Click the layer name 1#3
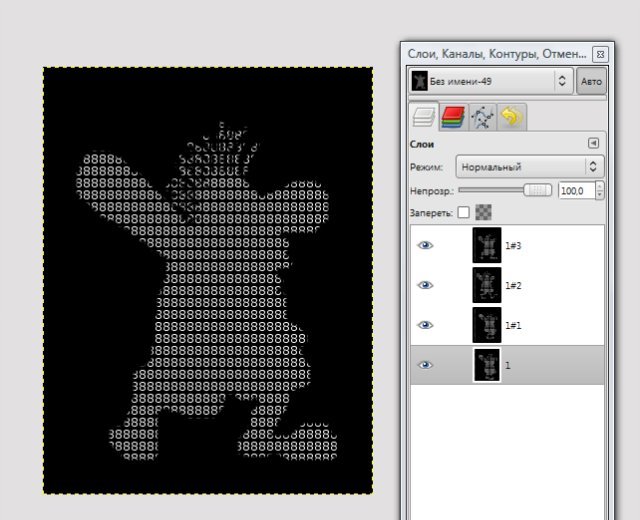The height and width of the screenshot is (520, 640). pos(513,245)
